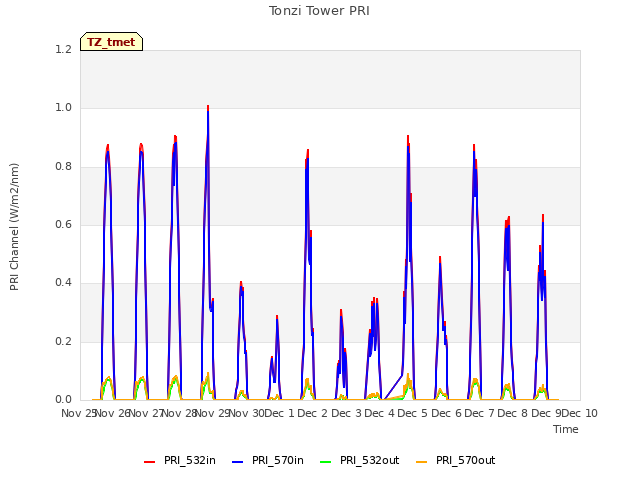Click the 0.6 y-axis tick label

pos(63,224)
